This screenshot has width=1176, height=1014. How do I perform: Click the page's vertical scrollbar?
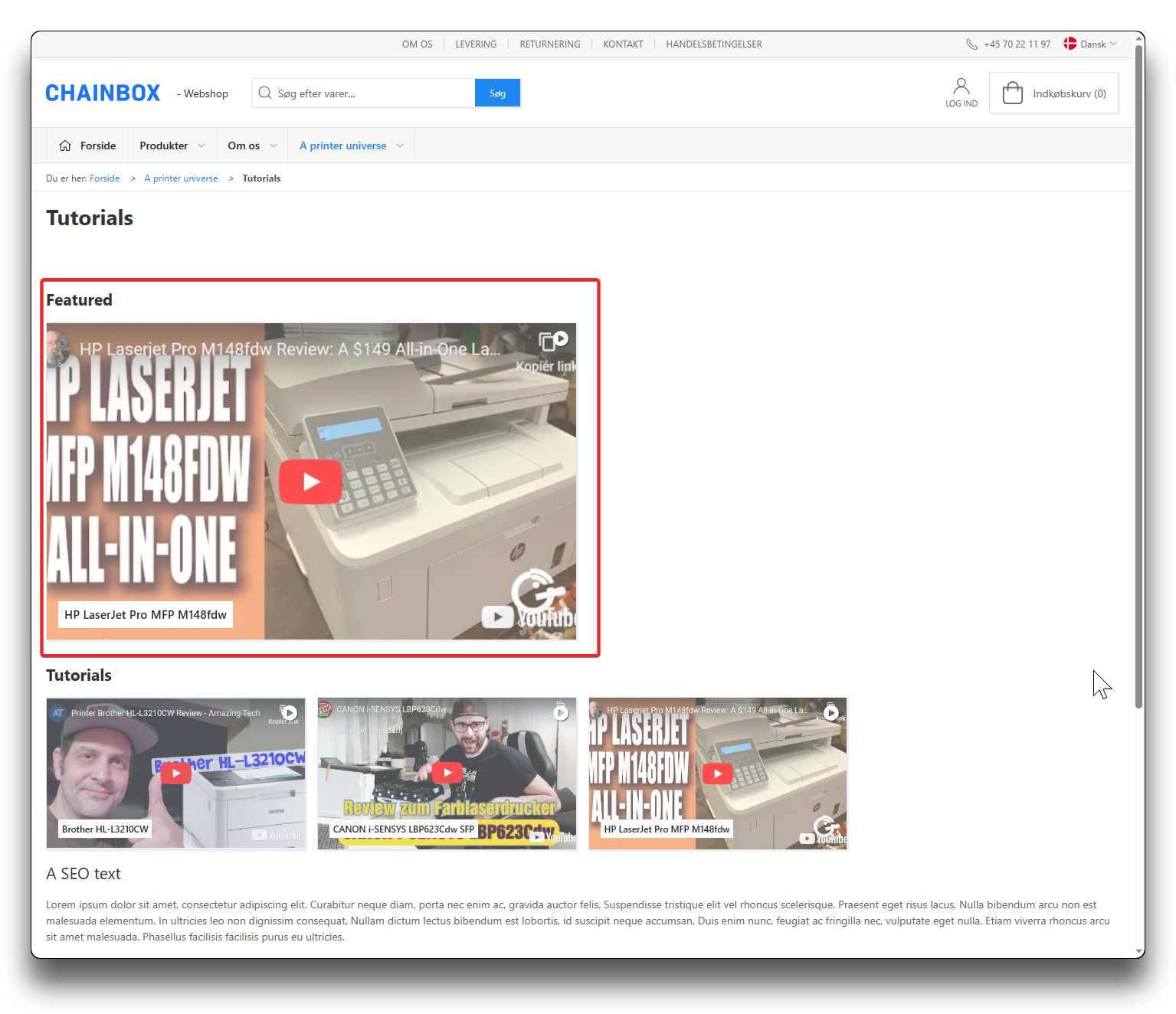point(1138,383)
